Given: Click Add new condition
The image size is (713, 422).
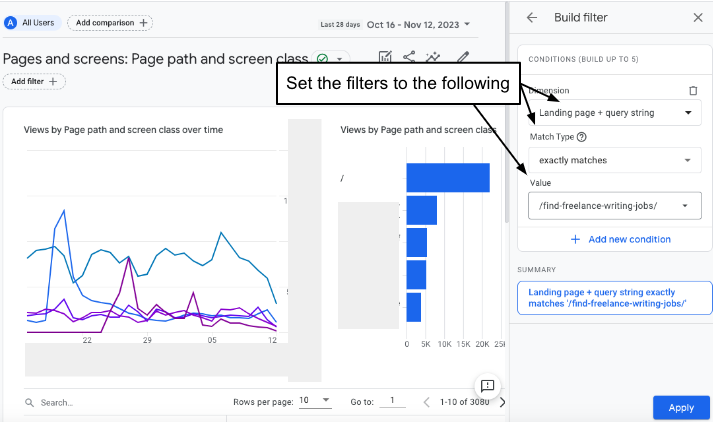Looking at the screenshot, I should pyautogui.click(x=620, y=239).
